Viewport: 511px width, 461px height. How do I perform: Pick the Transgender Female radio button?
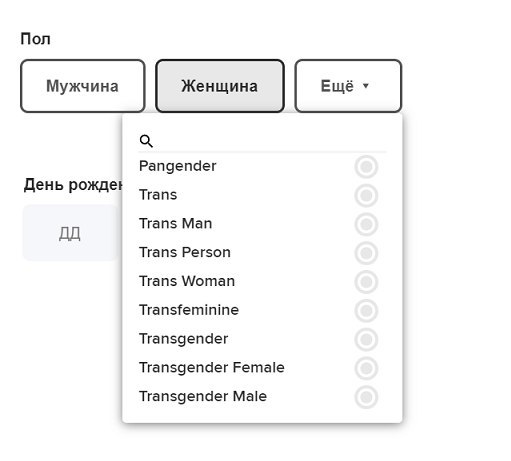click(x=366, y=368)
